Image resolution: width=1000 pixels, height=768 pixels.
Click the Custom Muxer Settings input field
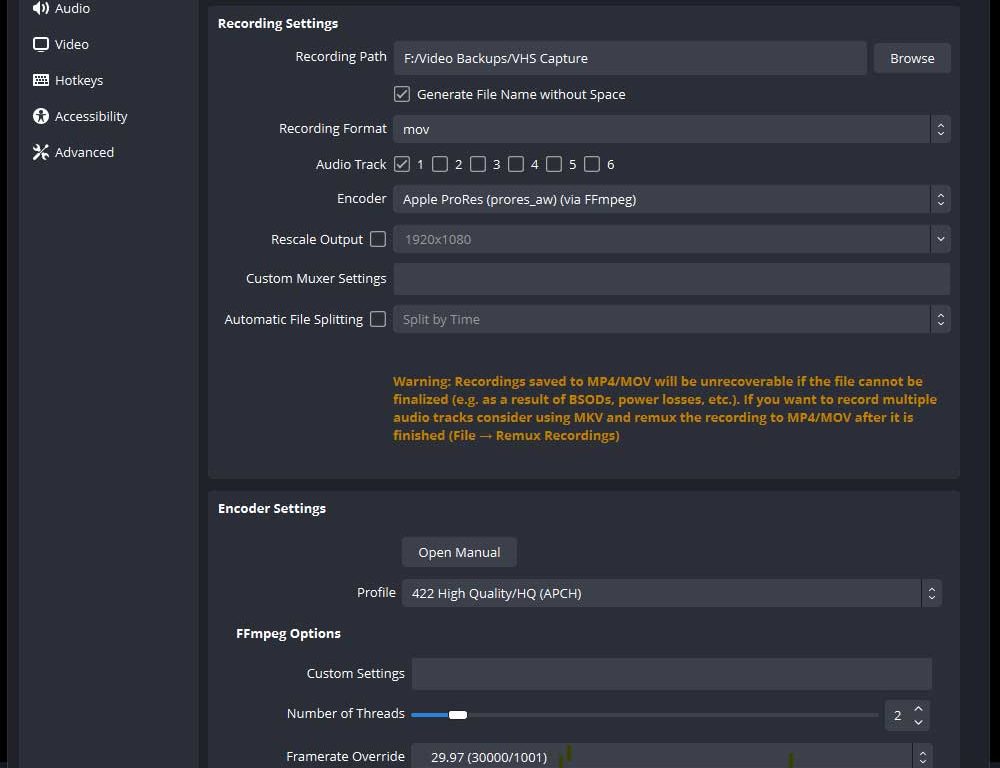click(670, 279)
